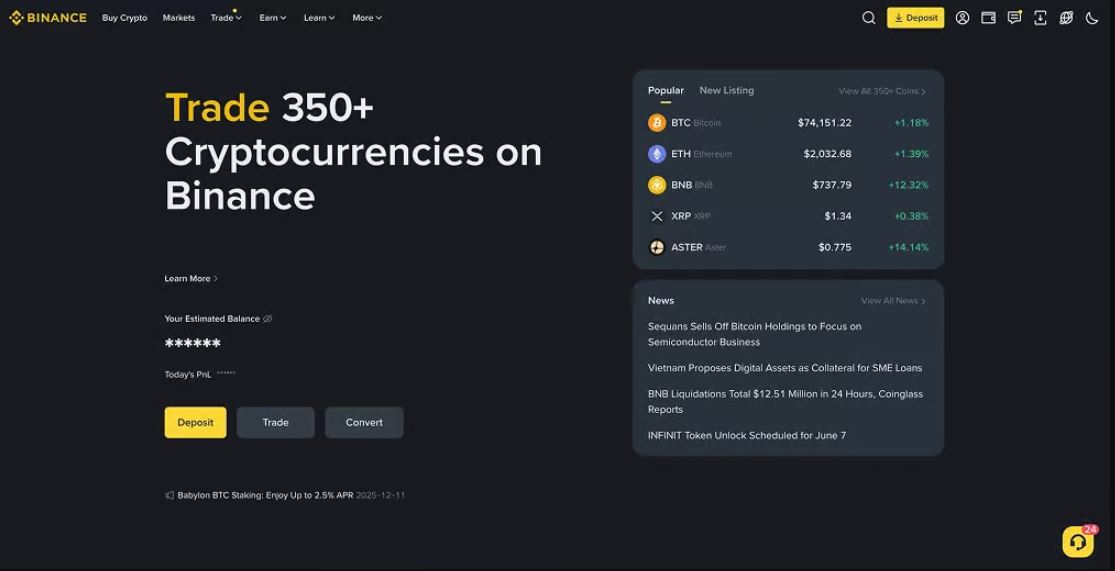The height and width of the screenshot is (571, 1115).
Task: Open Buy Crypto in navigation
Action: pos(124,18)
